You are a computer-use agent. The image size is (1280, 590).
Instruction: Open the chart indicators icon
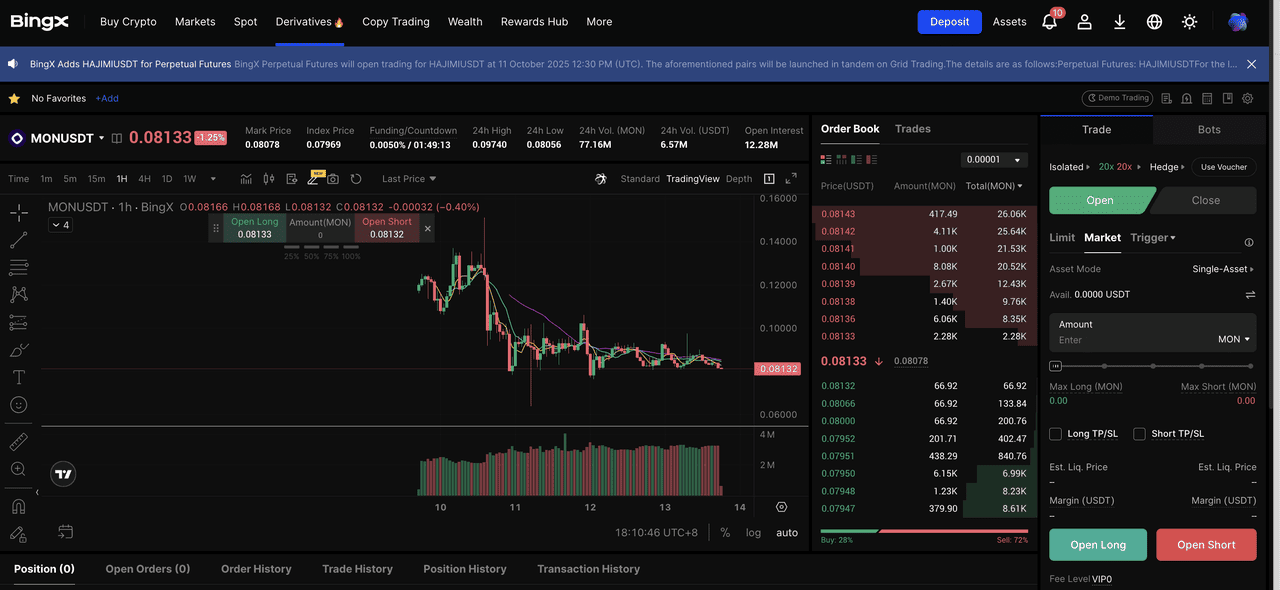[246, 179]
